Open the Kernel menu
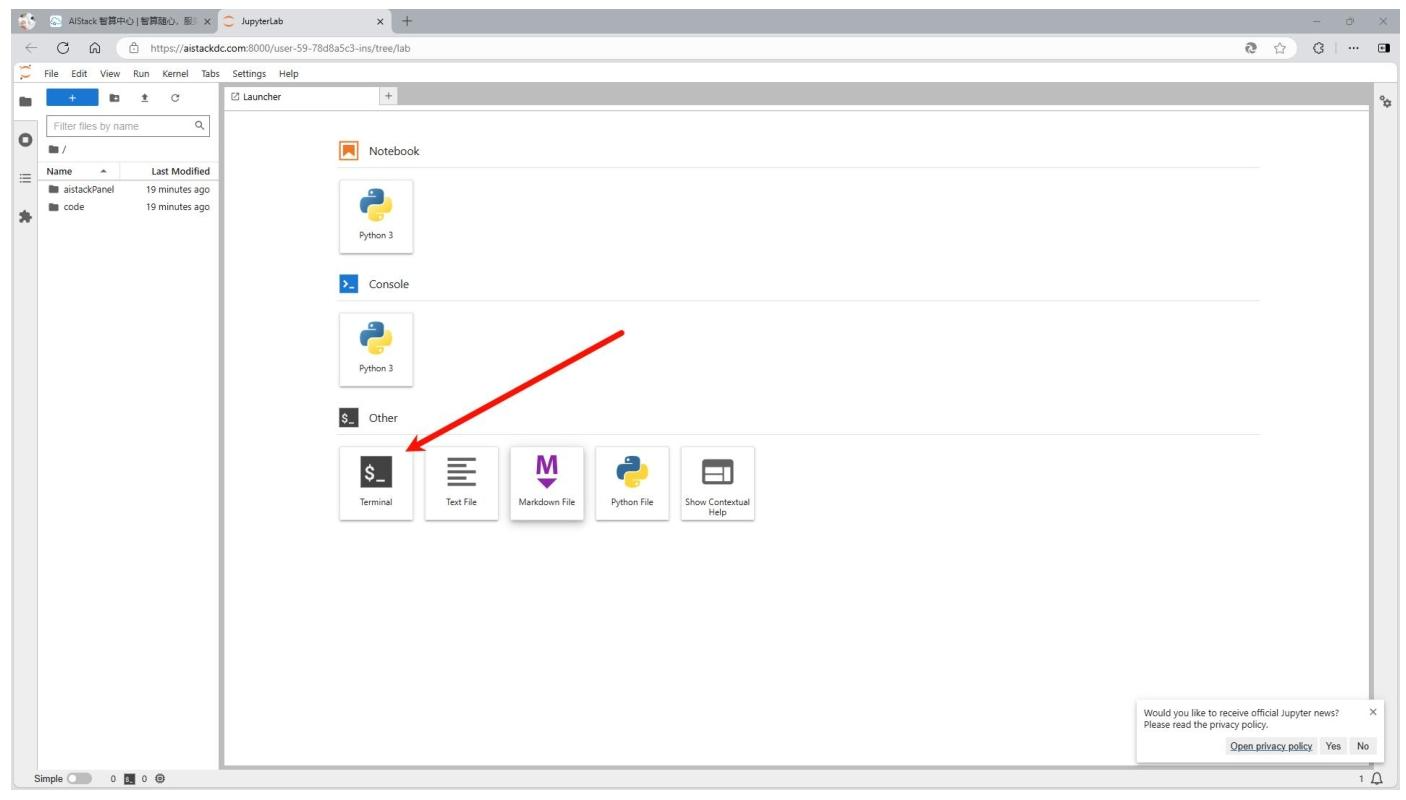 [x=175, y=74]
